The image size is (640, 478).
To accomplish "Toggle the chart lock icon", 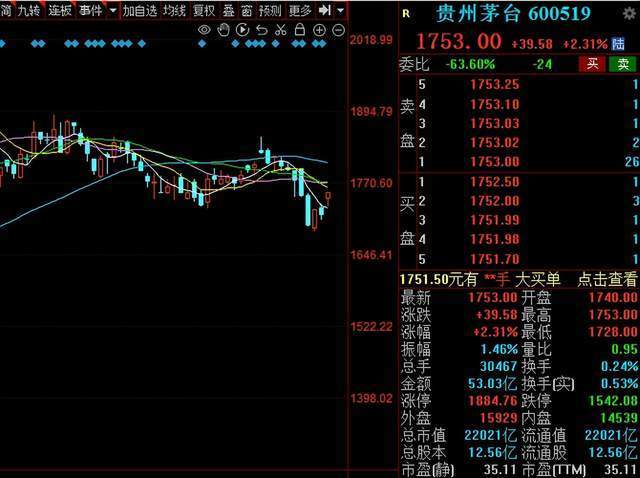I will coord(300,29).
